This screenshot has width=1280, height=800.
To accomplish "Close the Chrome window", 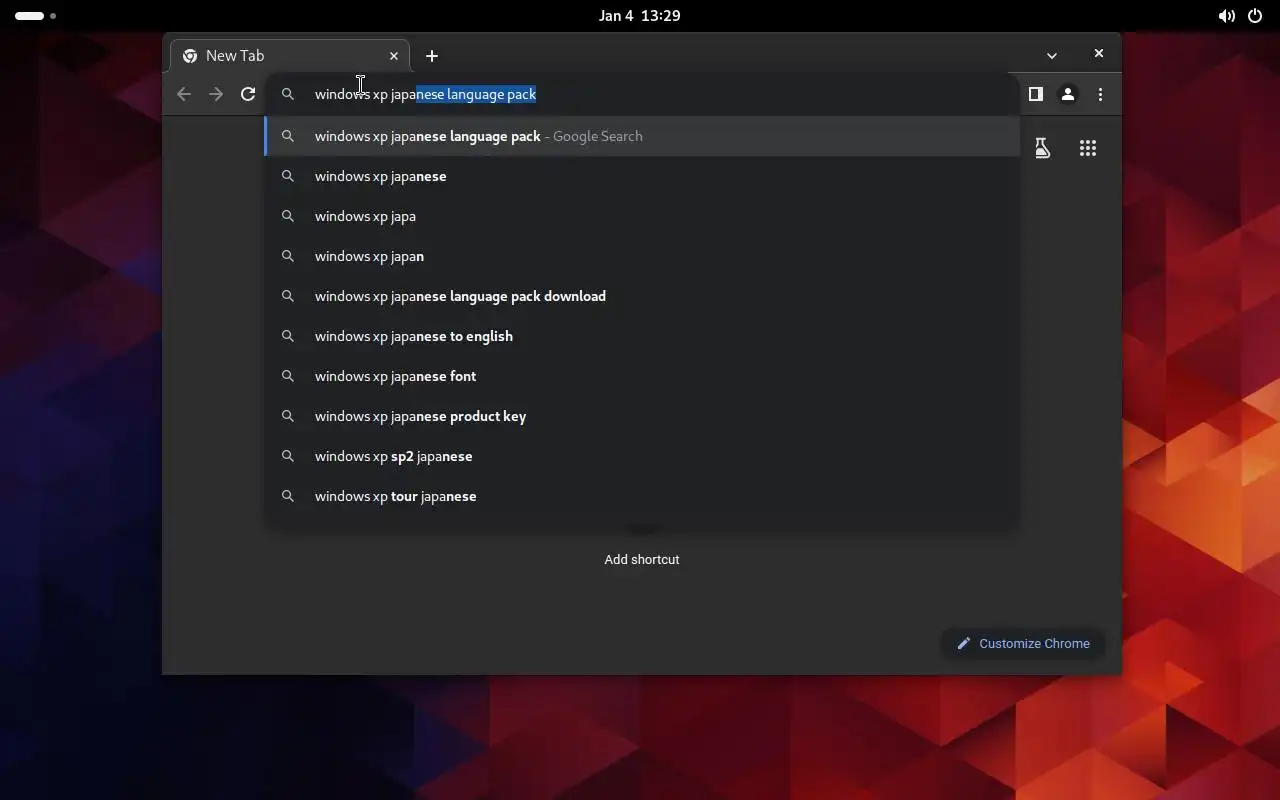I will coord(1099,54).
